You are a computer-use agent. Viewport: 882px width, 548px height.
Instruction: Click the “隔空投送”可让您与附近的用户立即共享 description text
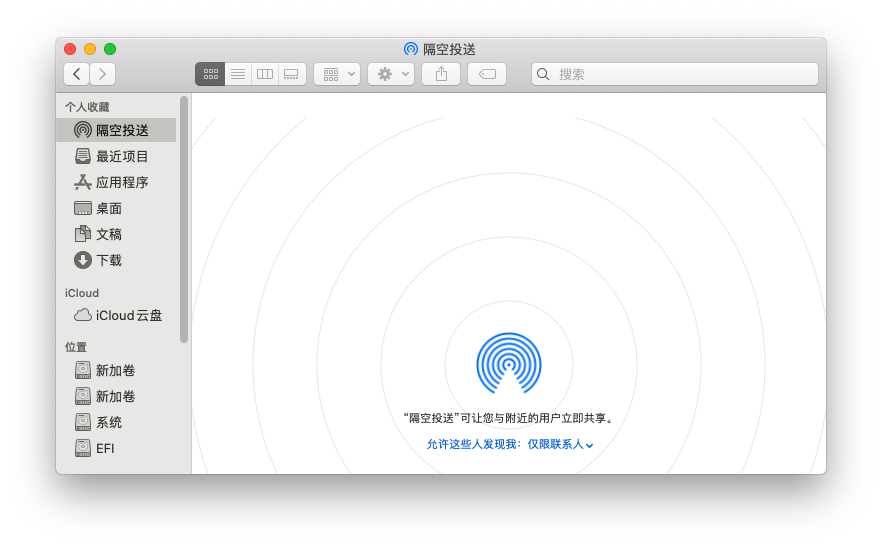(509, 418)
